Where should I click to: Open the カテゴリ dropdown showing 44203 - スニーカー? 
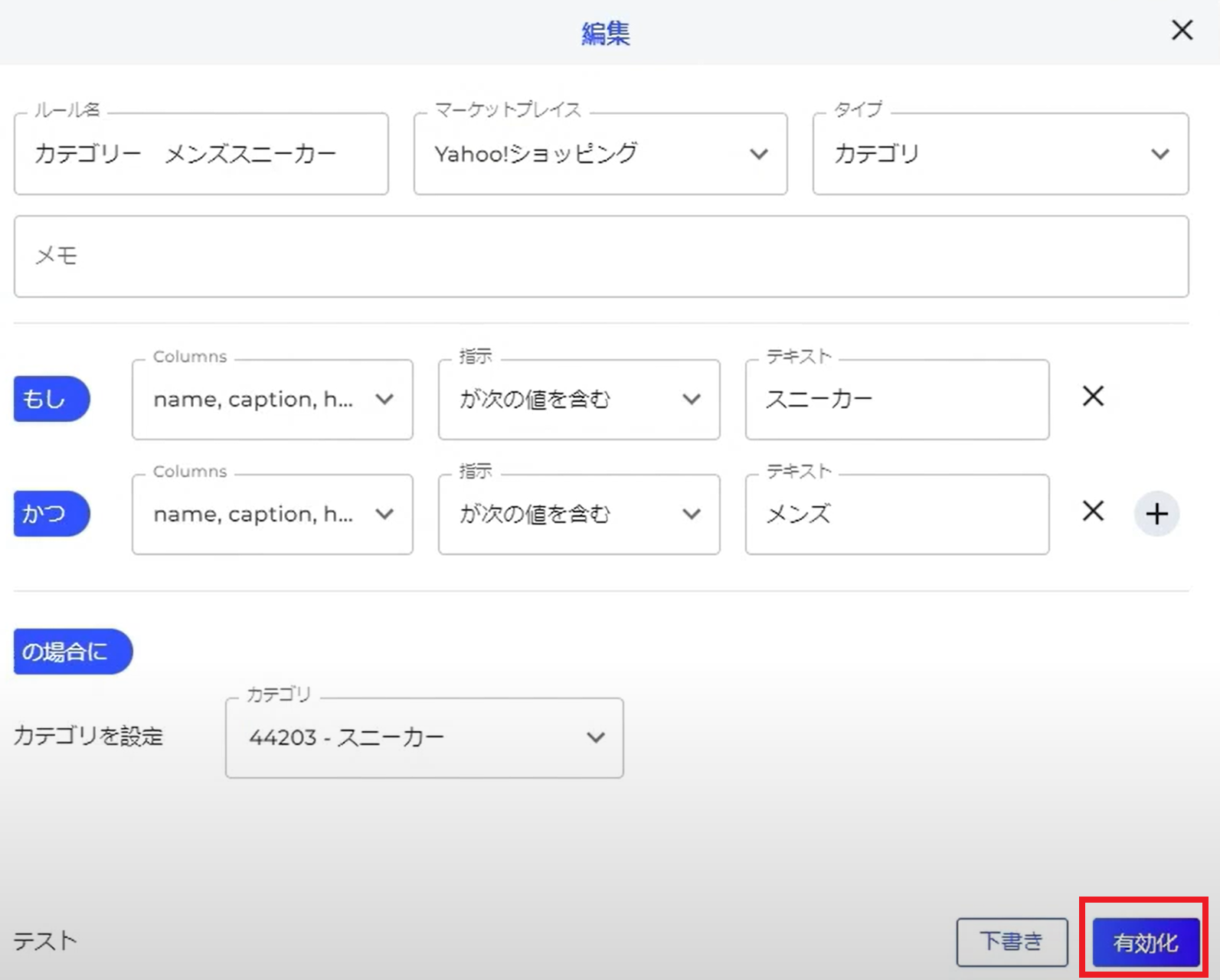click(x=424, y=738)
